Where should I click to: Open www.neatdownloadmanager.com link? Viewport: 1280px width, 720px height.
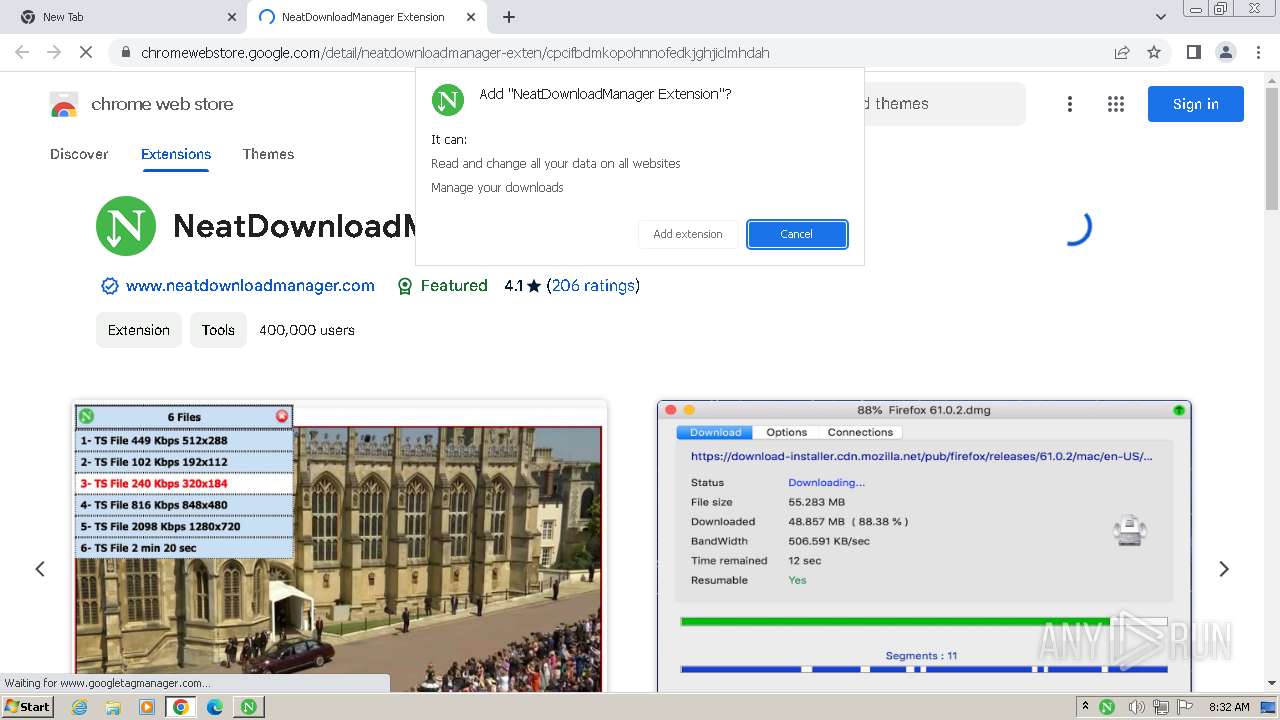click(x=250, y=286)
